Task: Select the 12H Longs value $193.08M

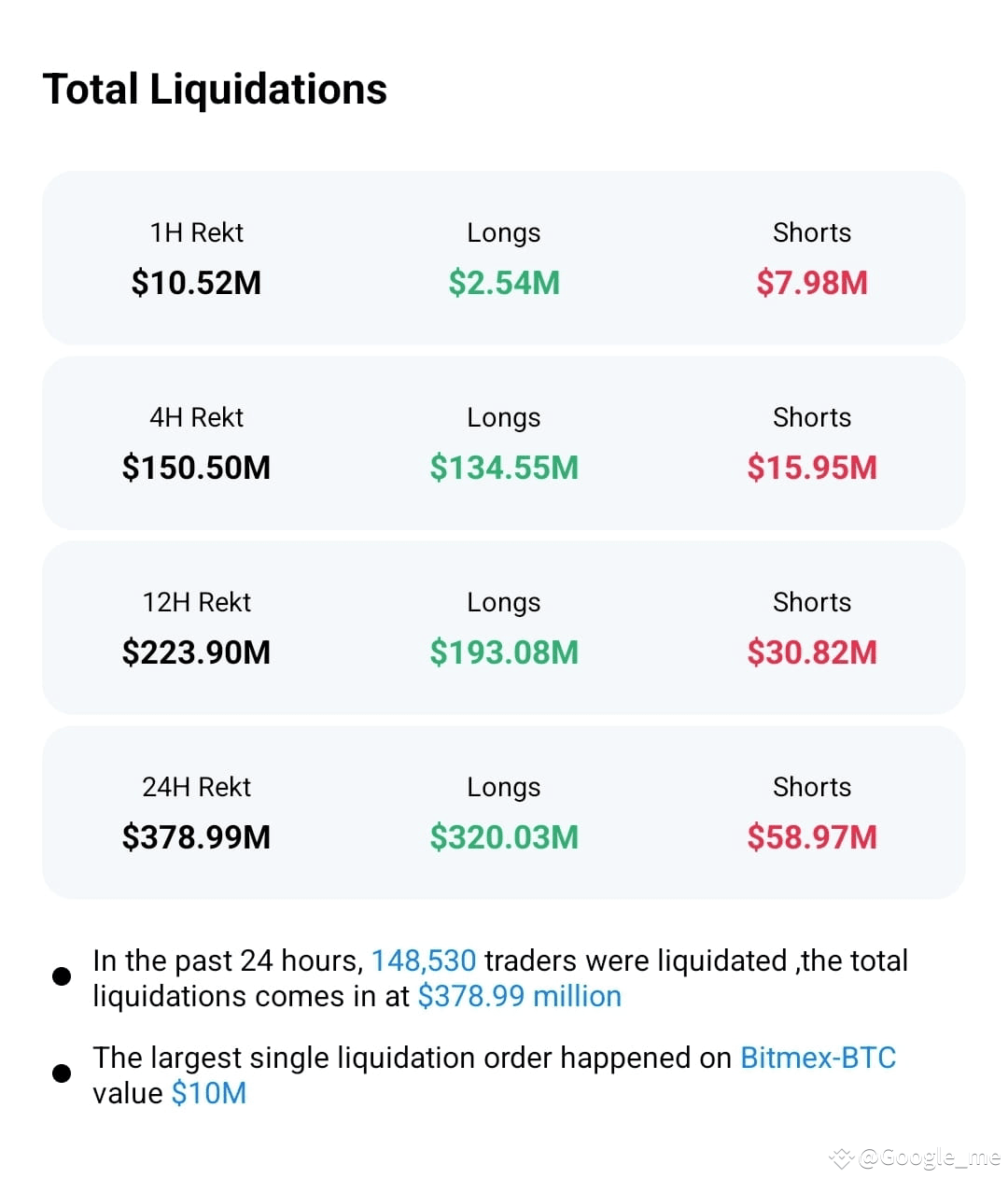Action: click(x=504, y=652)
